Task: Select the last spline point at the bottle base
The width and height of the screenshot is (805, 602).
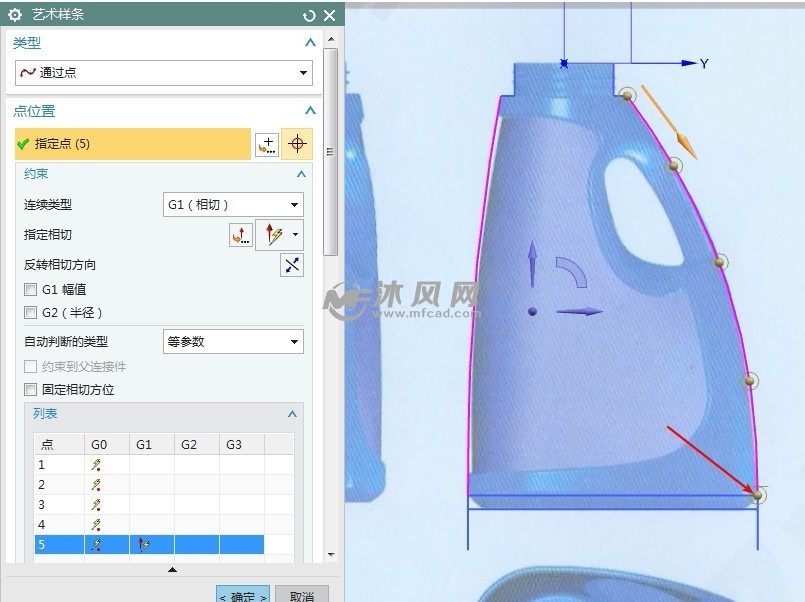Action: pos(758,495)
